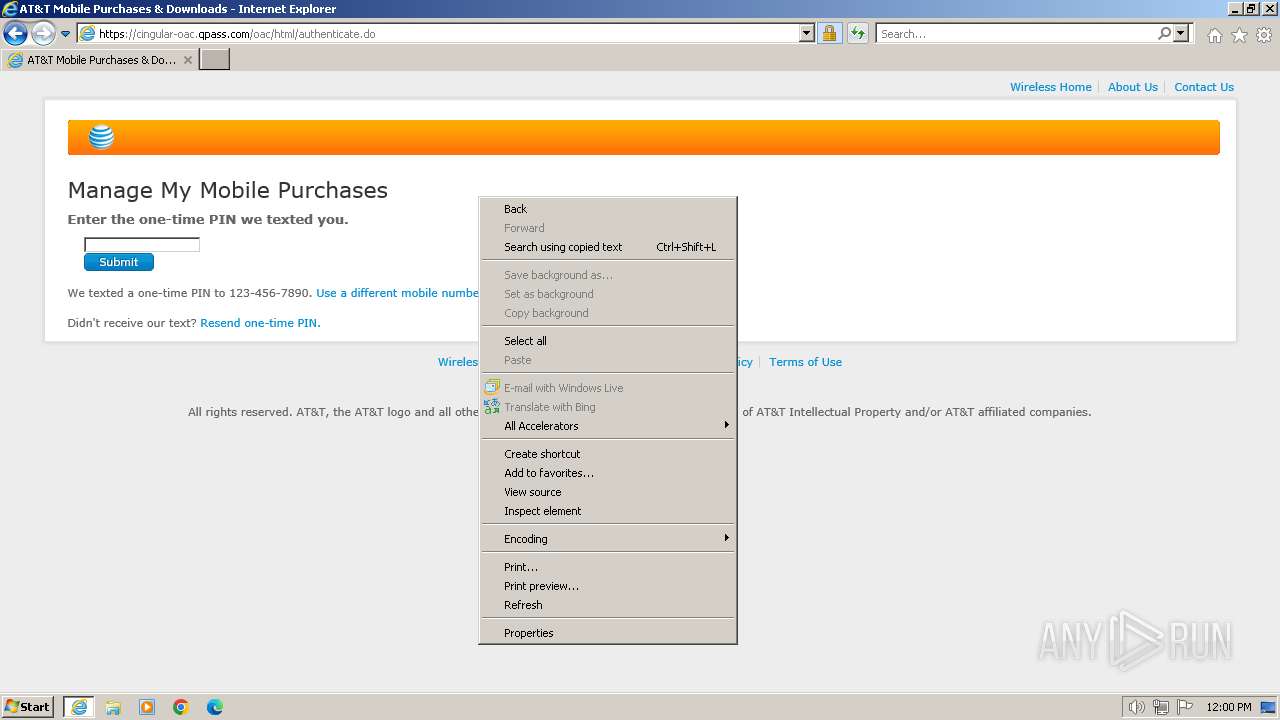
Task: Open the Windows Start menu
Action: coord(28,707)
